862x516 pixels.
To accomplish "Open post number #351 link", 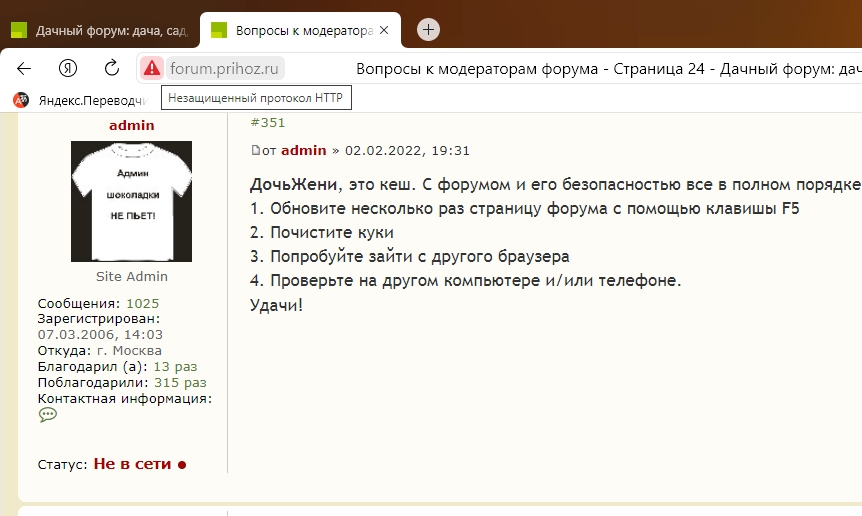I will tap(267, 123).
